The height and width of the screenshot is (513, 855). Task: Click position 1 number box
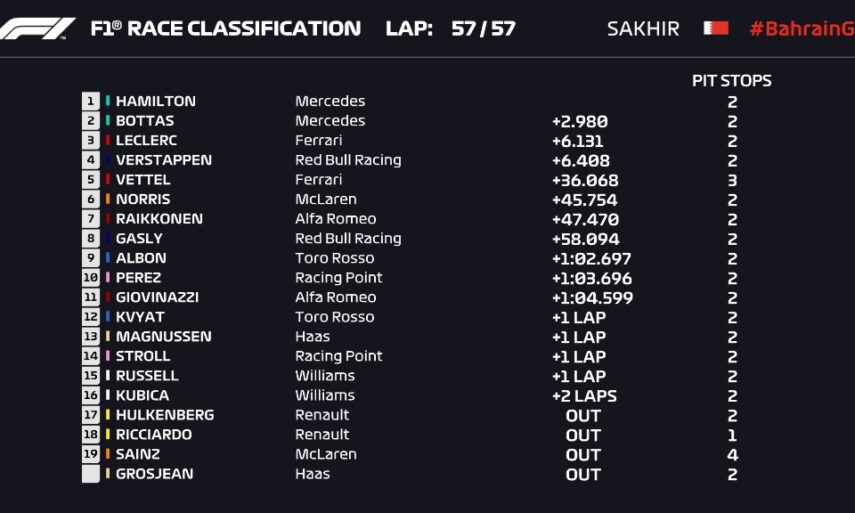click(91, 101)
